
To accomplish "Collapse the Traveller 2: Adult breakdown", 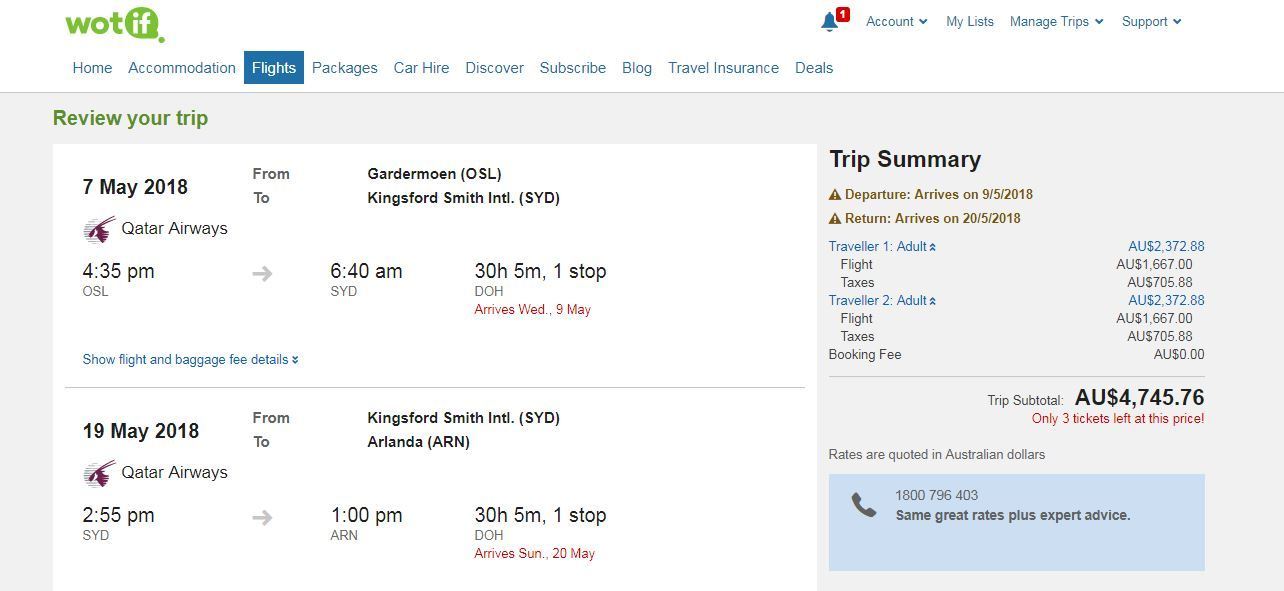I will tap(882, 300).
